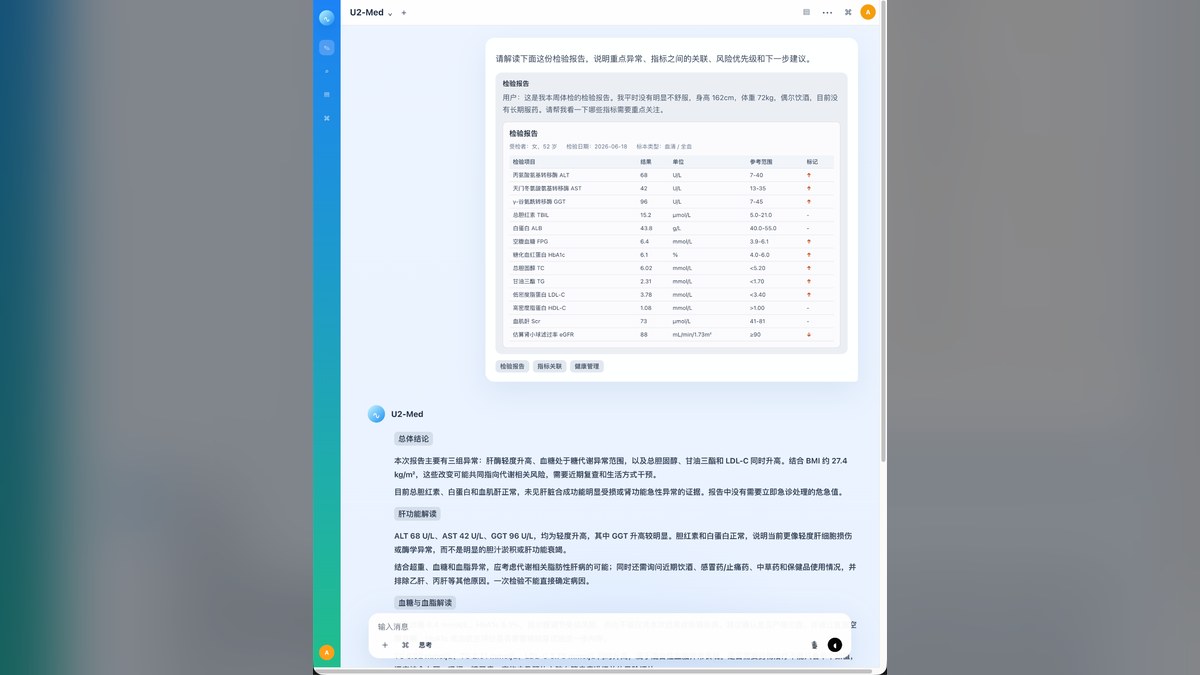This screenshot has height=675, width=1200.
Task: Click the 天门冬氨酸氨基转移酶 AST row
Action: tap(671, 188)
